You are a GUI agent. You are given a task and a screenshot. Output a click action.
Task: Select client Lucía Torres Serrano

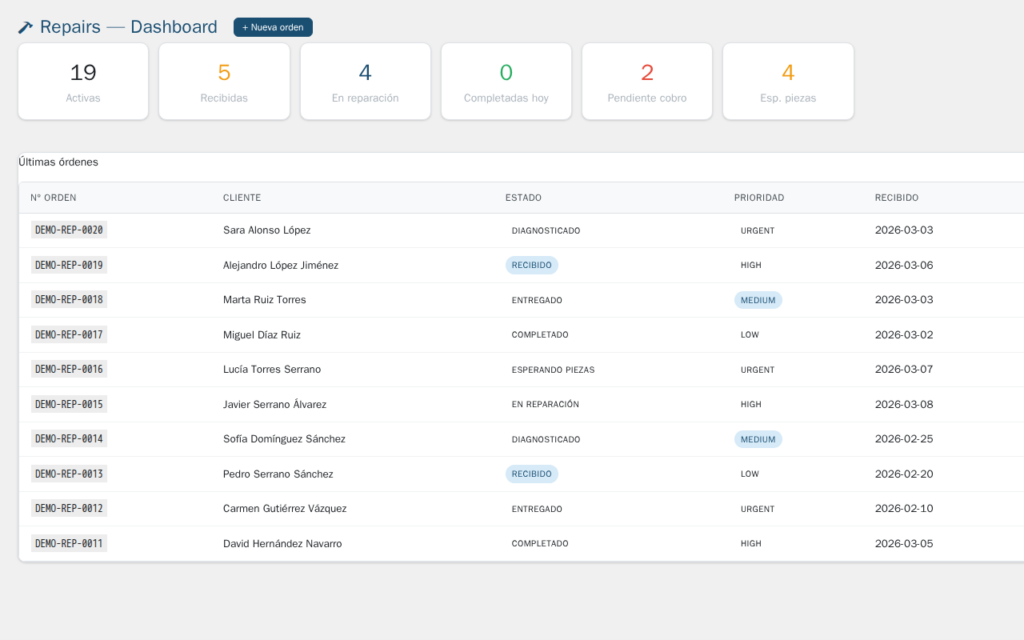[272, 370]
